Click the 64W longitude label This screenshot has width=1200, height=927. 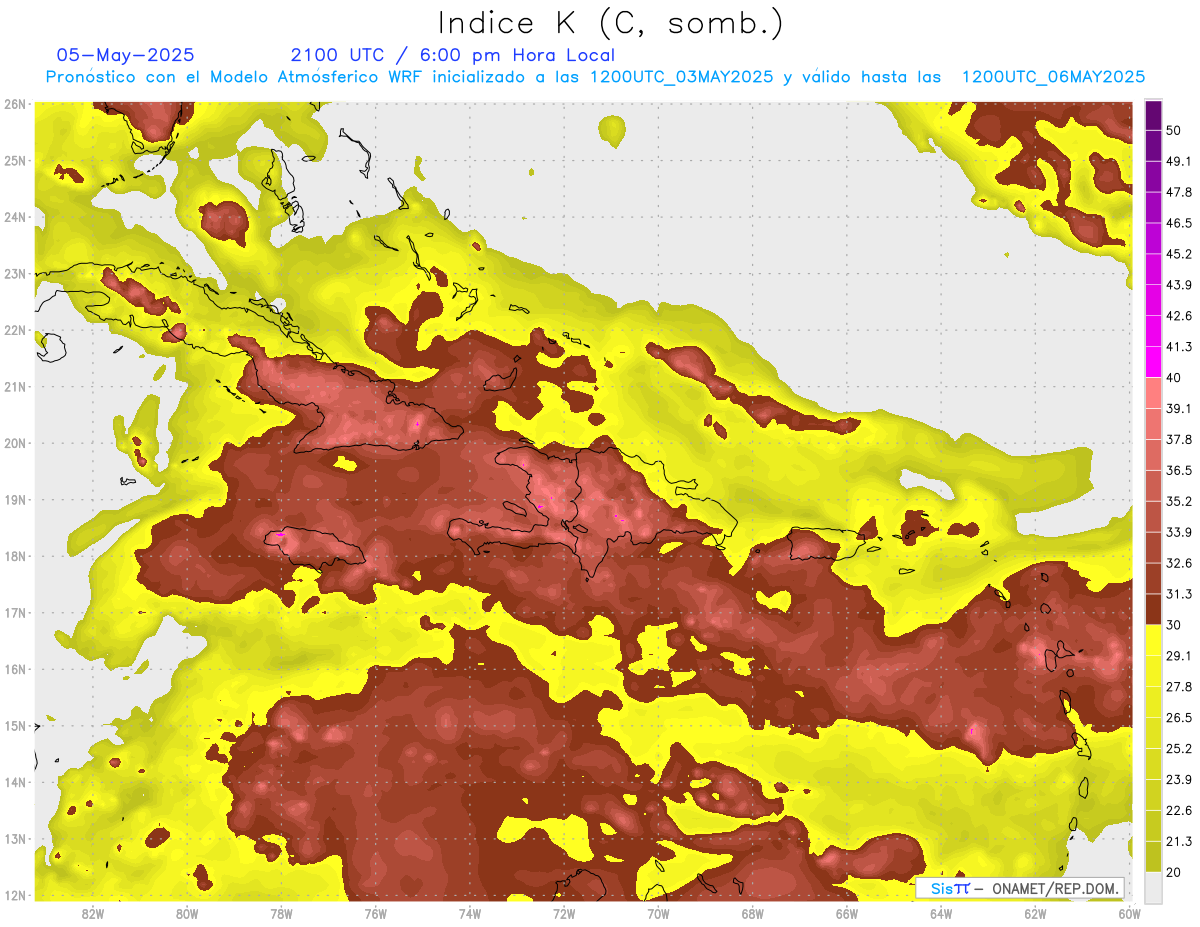[x=941, y=913]
